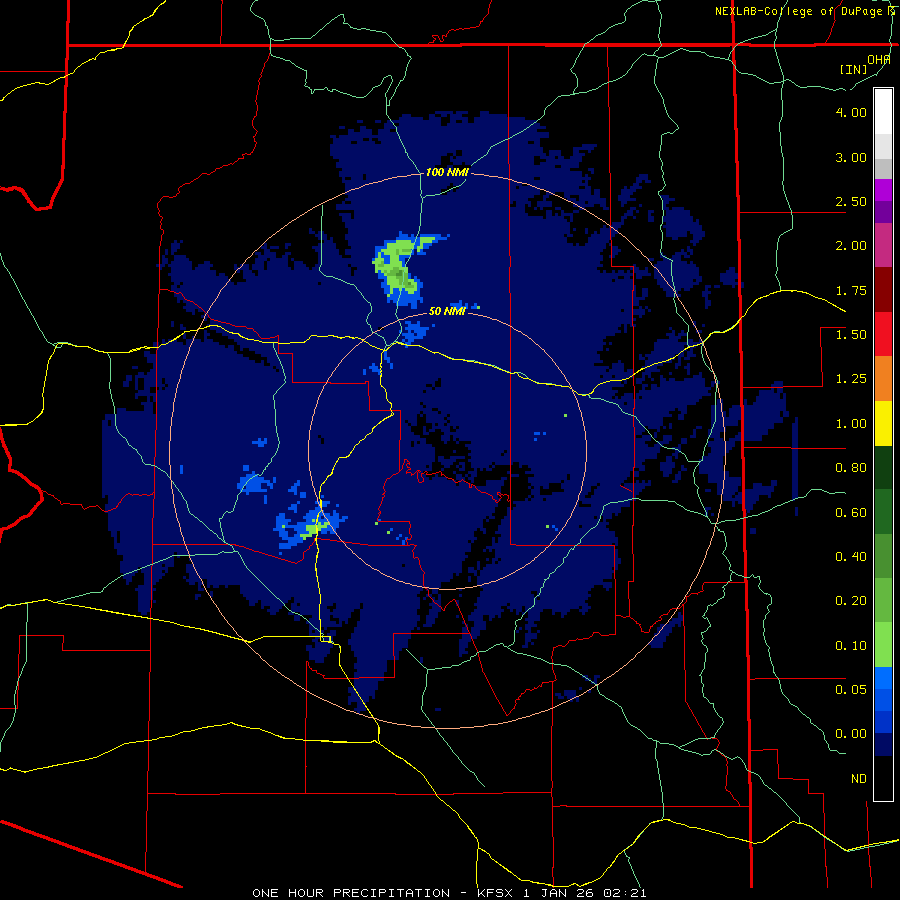Click the '1.25' legend value
Screen dimensions: 900x900
851,379
